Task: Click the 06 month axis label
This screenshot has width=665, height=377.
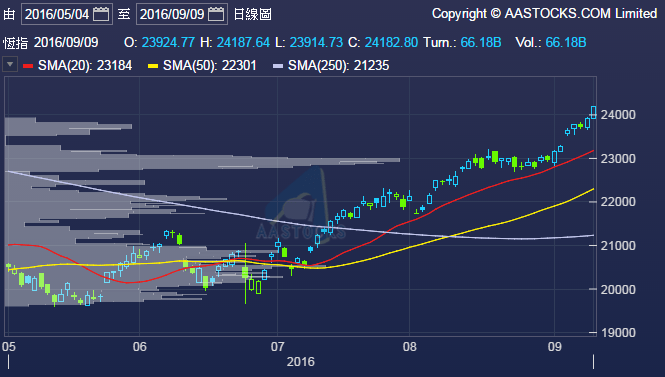Action: click(x=140, y=346)
